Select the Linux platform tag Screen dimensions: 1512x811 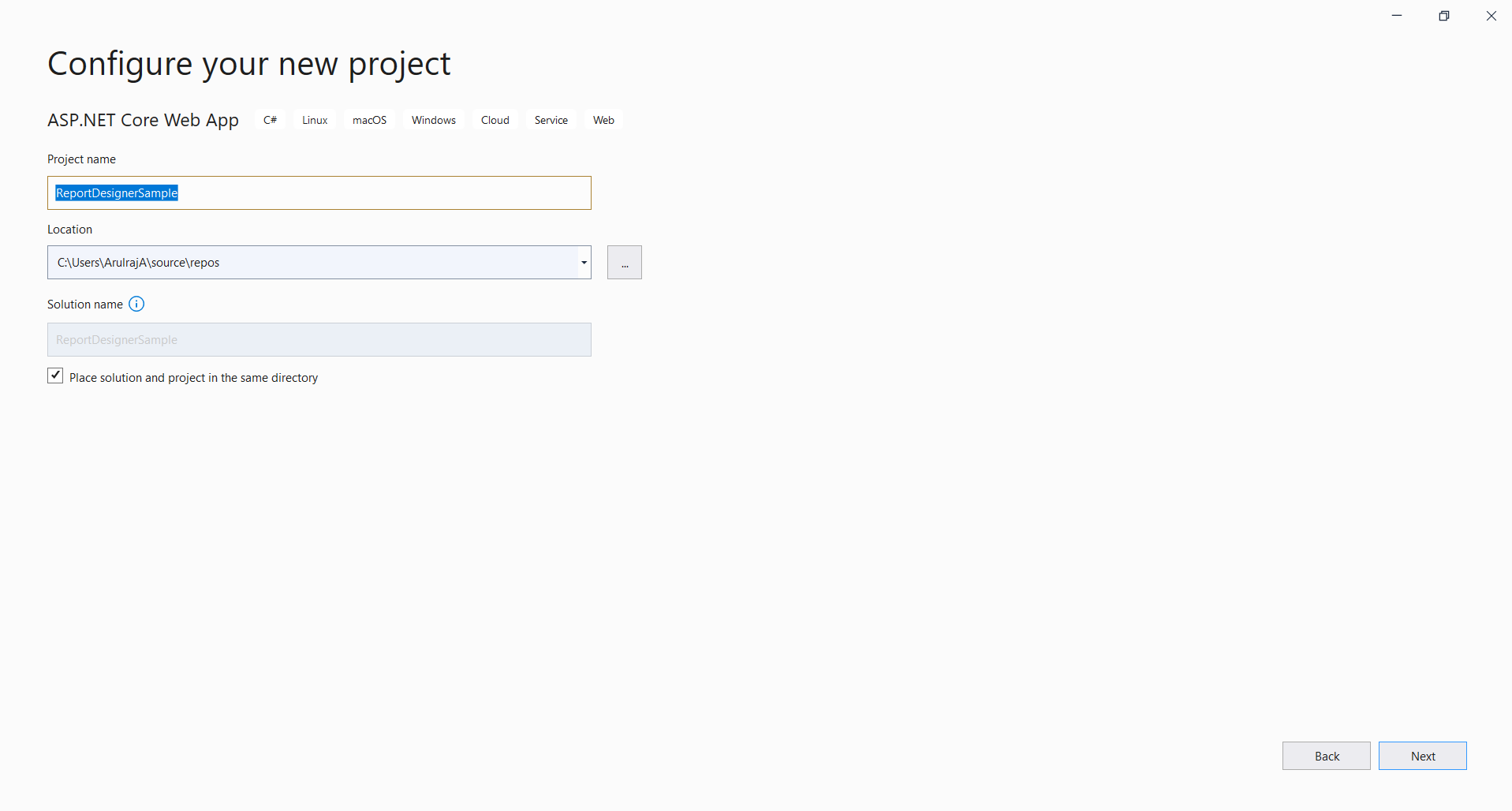tap(313, 120)
